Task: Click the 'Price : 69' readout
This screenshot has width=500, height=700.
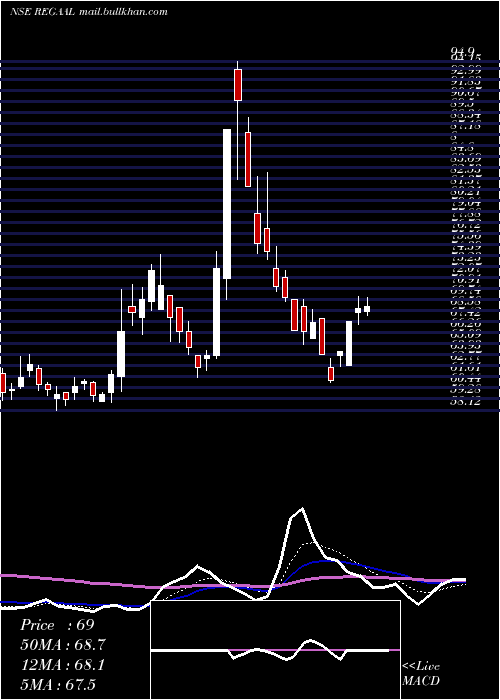Action: (57, 625)
